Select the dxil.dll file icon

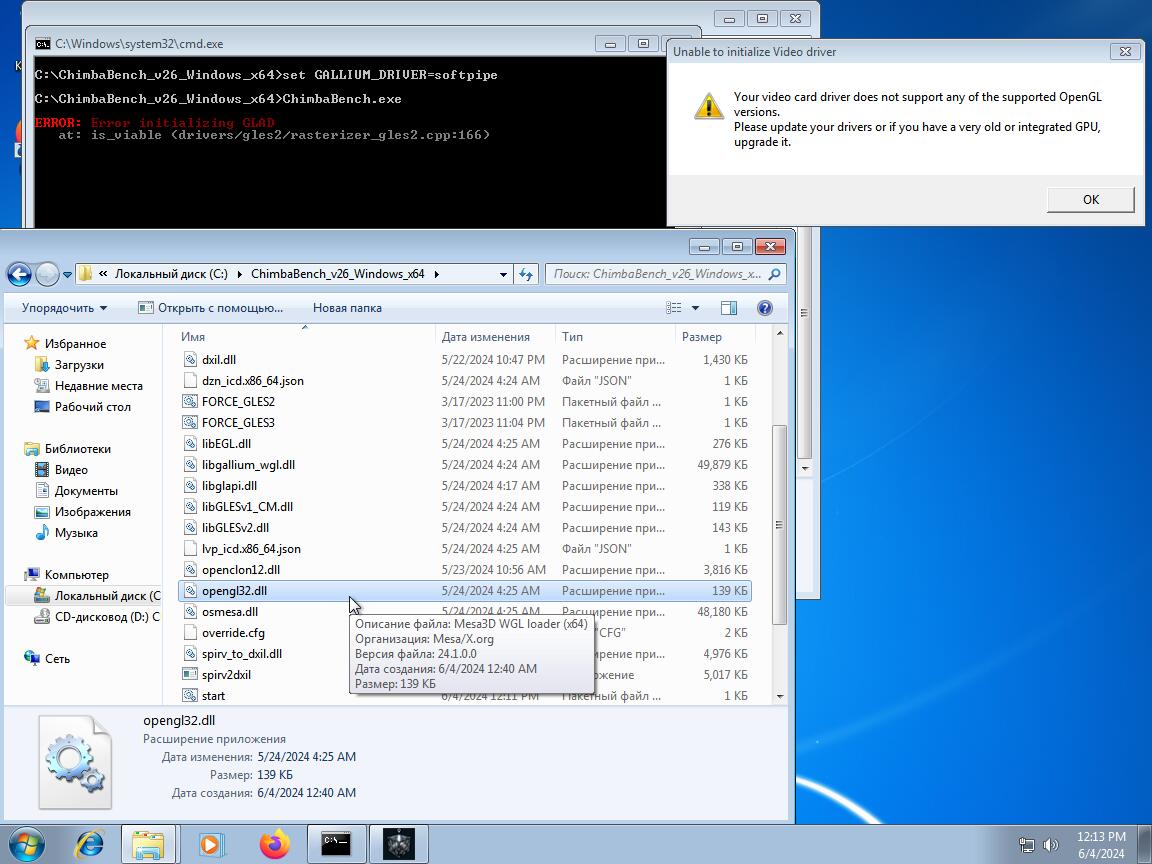190,359
